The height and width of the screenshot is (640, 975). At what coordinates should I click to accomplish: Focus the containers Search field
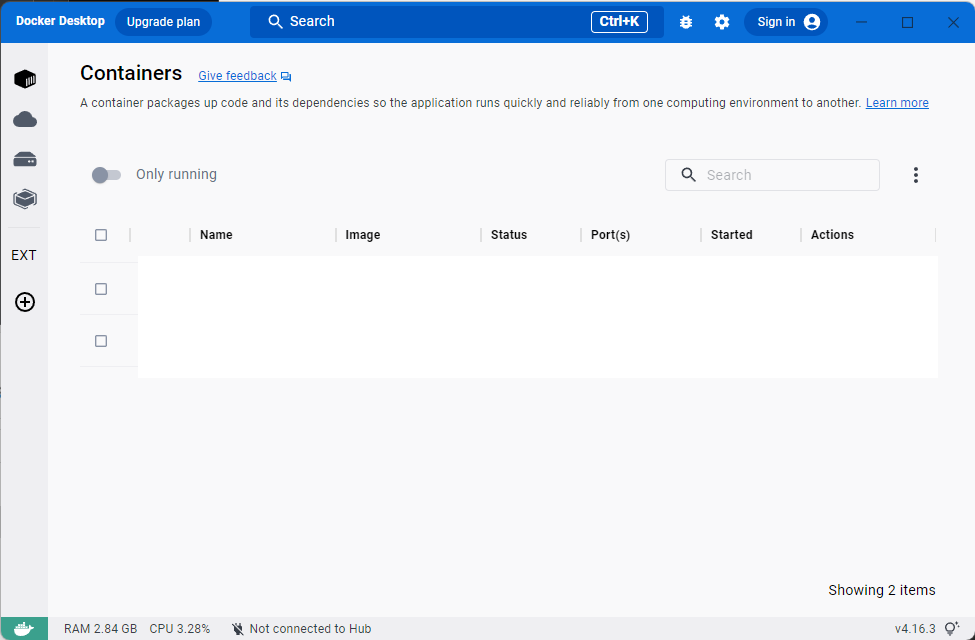[x=772, y=175]
